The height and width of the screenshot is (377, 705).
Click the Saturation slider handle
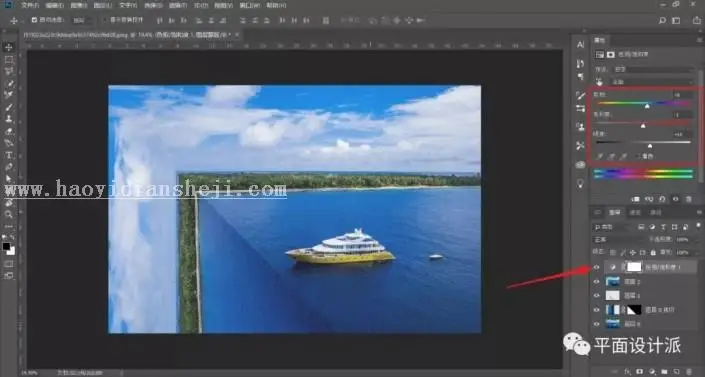pyautogui.click(x=643, y=126)
